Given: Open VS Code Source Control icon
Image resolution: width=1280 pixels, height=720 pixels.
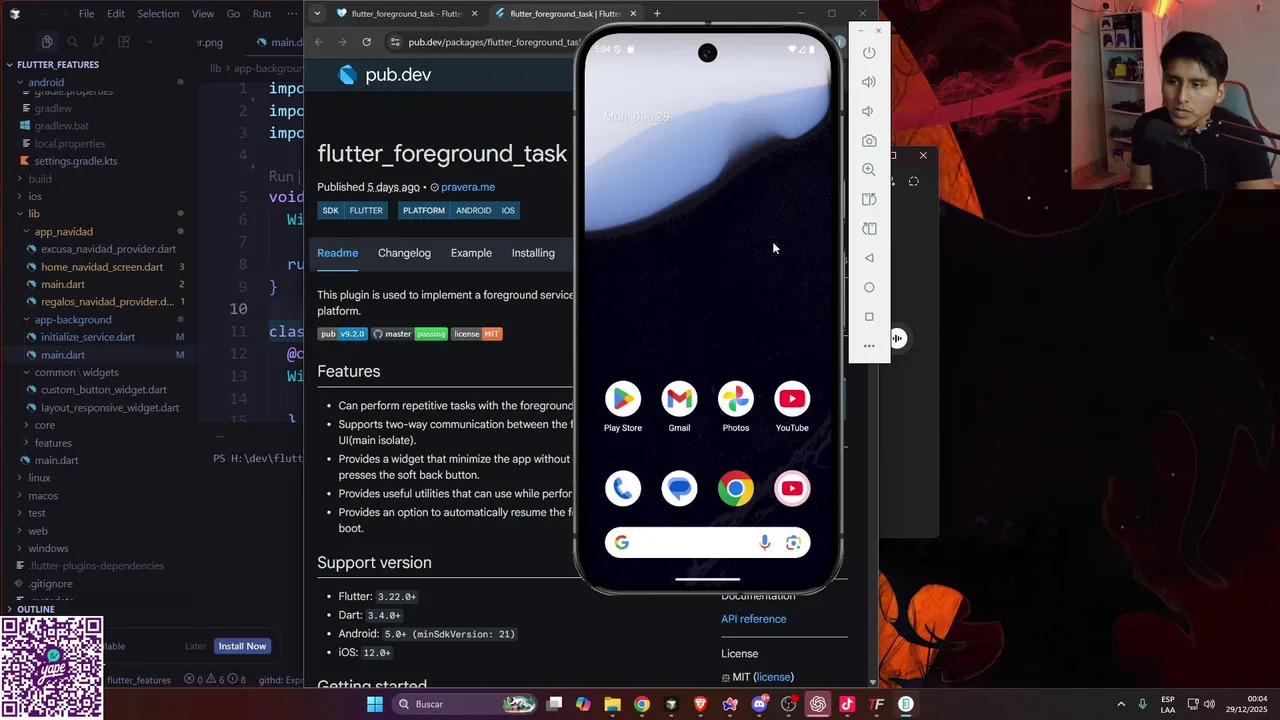Looking at the screenshot, I should pyautogui.click(x=98, y=42).
